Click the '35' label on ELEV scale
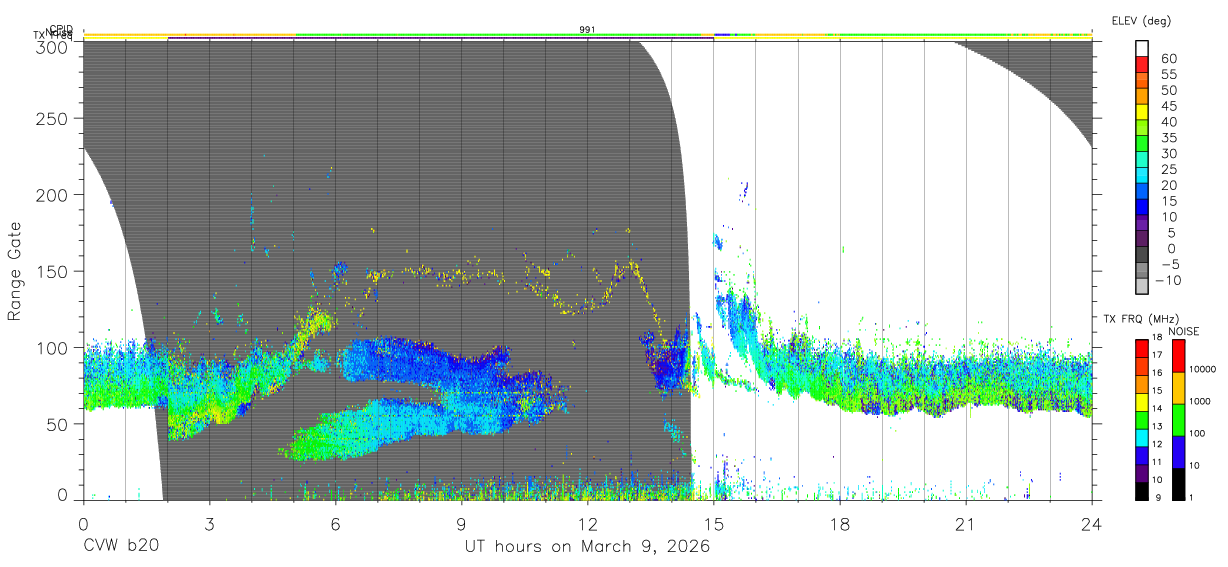Image resolution: width=1228 pixels, height=567 pixels. pyautogui.click(x=1168, y=137)
